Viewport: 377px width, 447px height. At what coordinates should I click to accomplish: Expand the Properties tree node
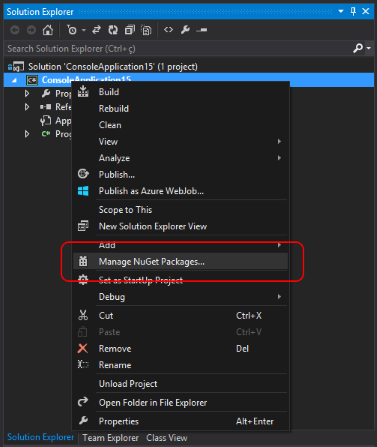coord(27,93)
